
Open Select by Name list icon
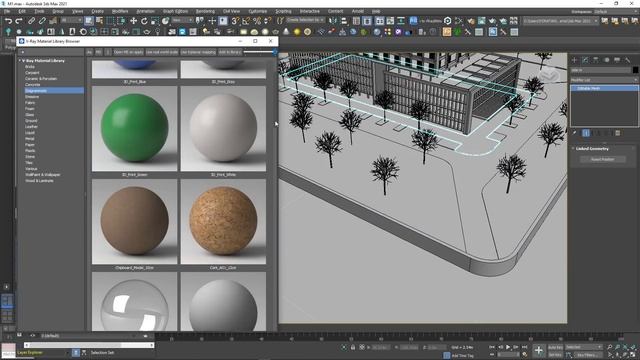pyautogui.click(x=99, y=21)
